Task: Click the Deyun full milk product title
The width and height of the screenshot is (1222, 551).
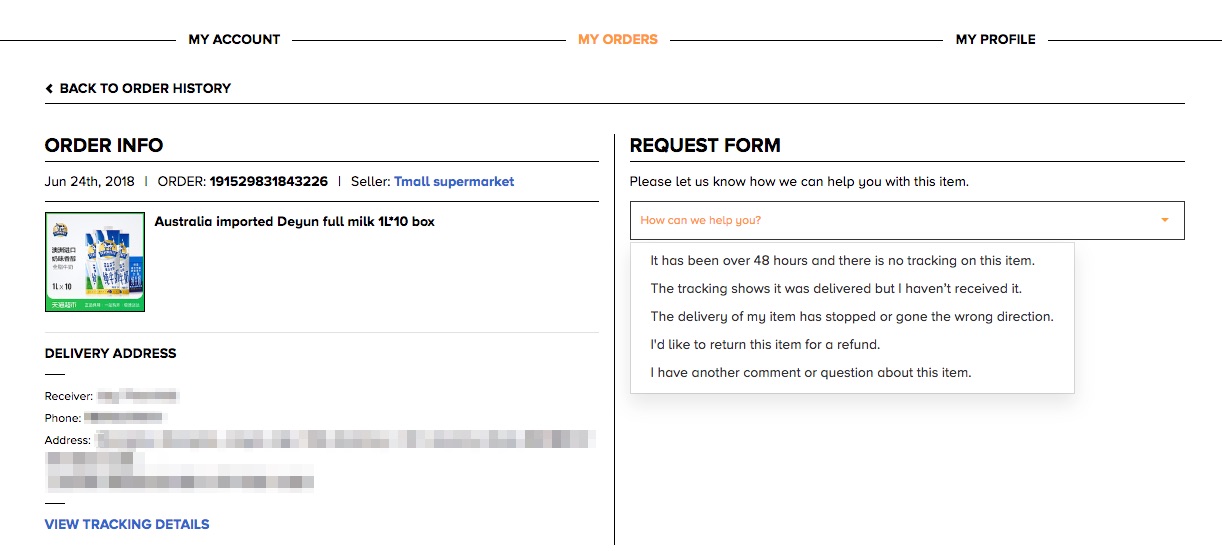Action: point(294,221)
